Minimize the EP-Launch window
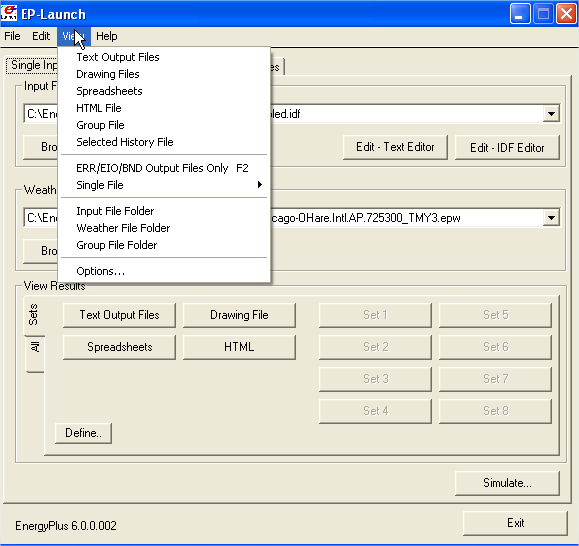 [520, 14]
